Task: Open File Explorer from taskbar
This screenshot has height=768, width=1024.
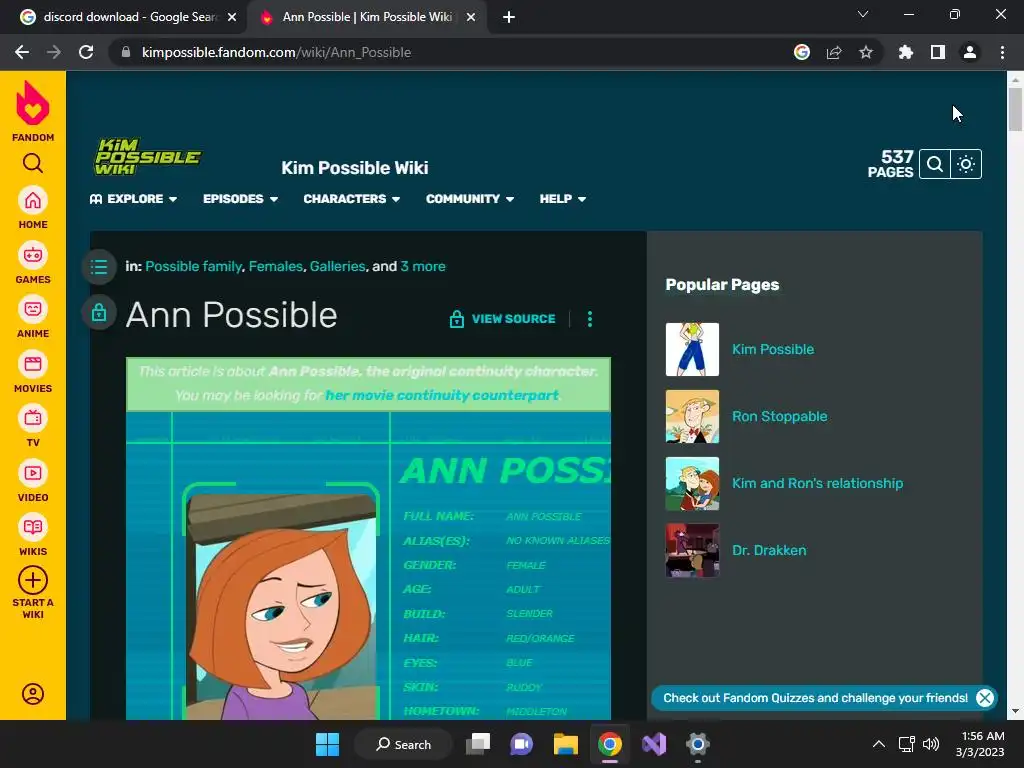Action: click(566, 744)
